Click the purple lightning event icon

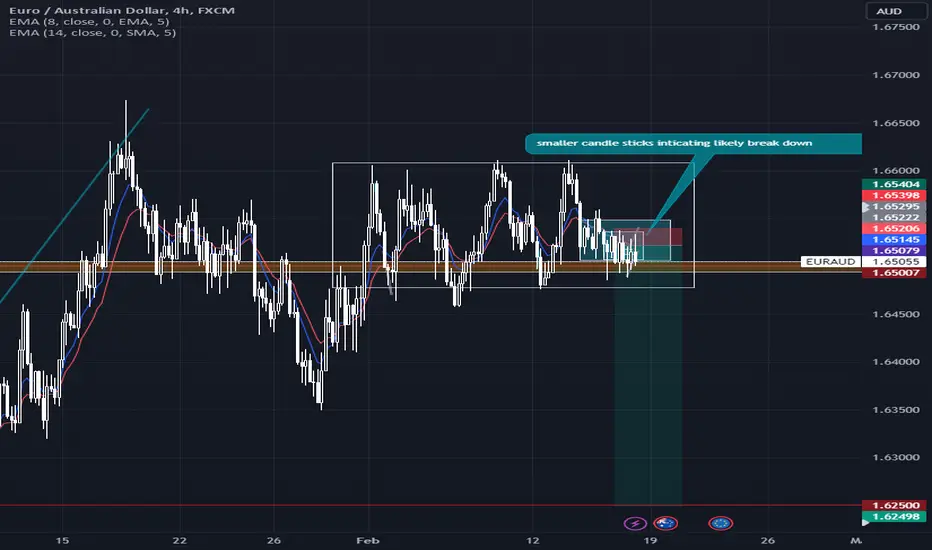635,523
